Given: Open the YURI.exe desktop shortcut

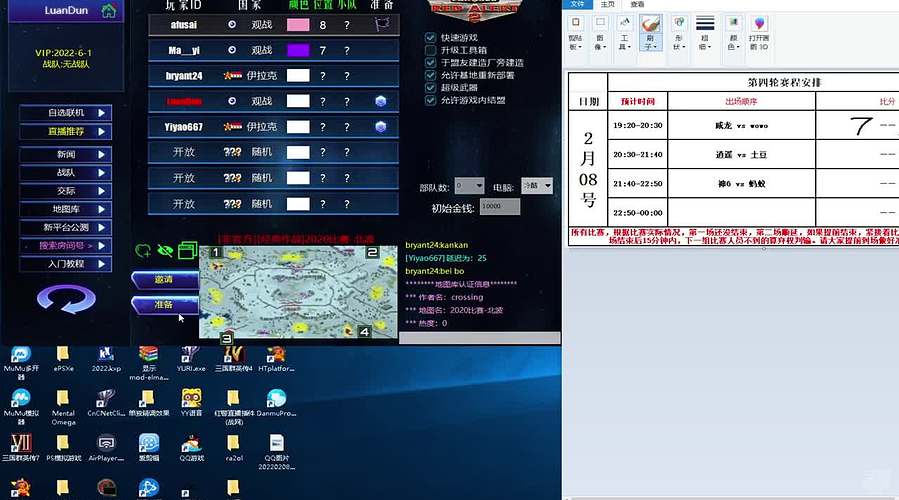Looking at the screenshot, I should (x=192, y=358).
